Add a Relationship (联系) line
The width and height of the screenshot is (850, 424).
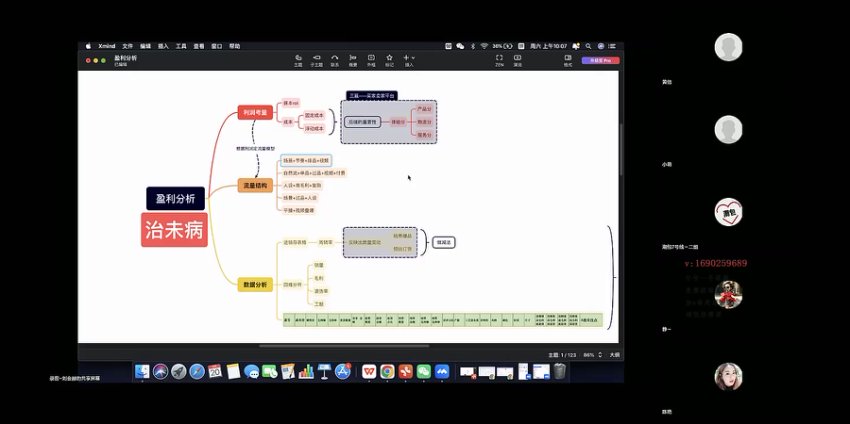[335, 59]
